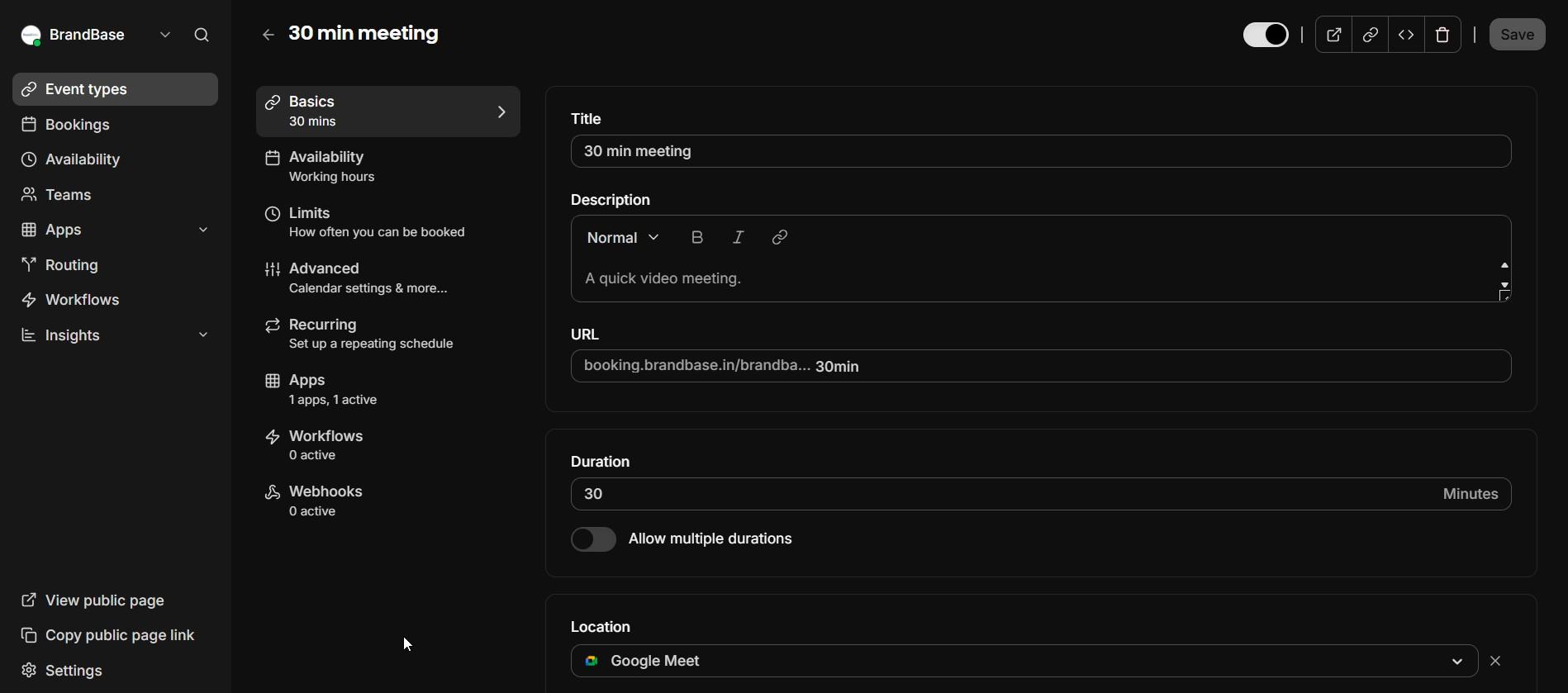This screenshot has width=1568, height=693.
Task: Insert link in description toolbar
Action: pos(780,238)
